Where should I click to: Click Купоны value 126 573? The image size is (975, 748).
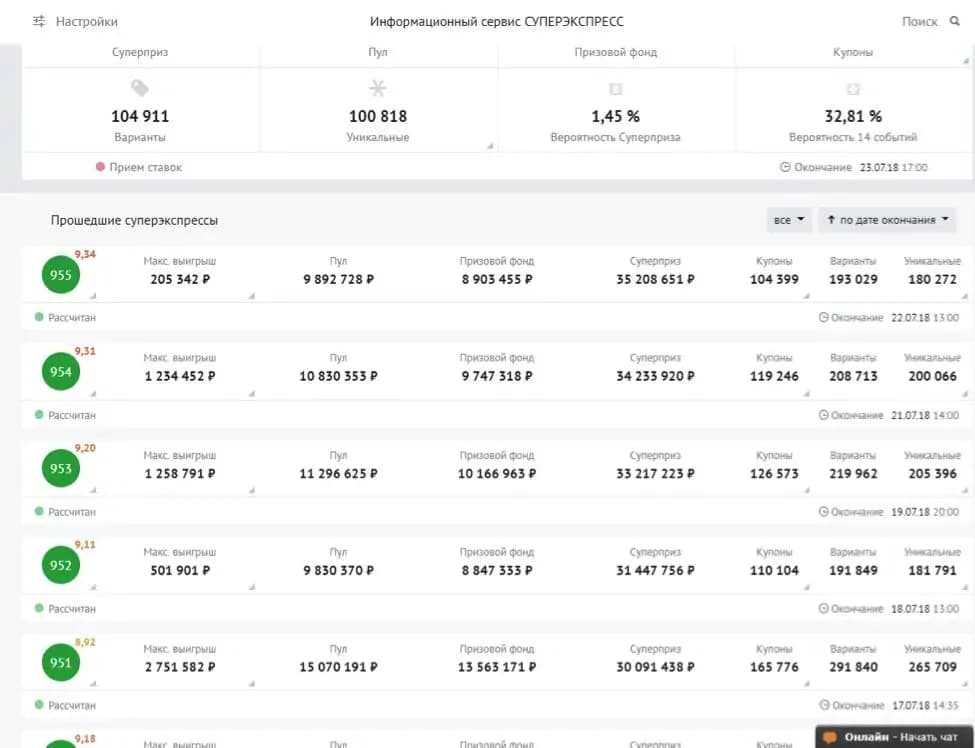(774, 474)
